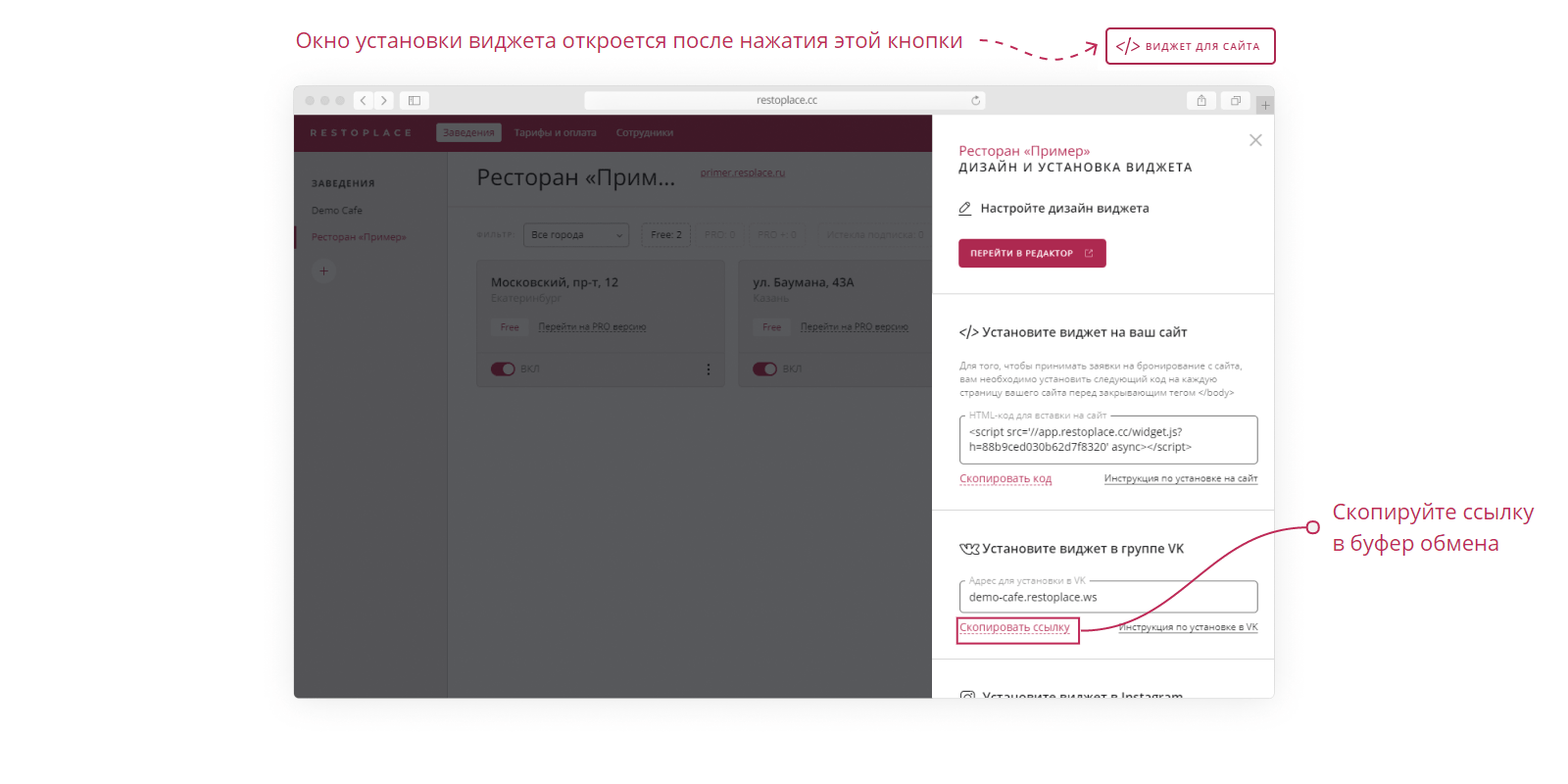Image resolution: width=1568 pixels, height=784 pixels.
Task: Switch to the 'Сотрудники' tab
Action: 644,133
